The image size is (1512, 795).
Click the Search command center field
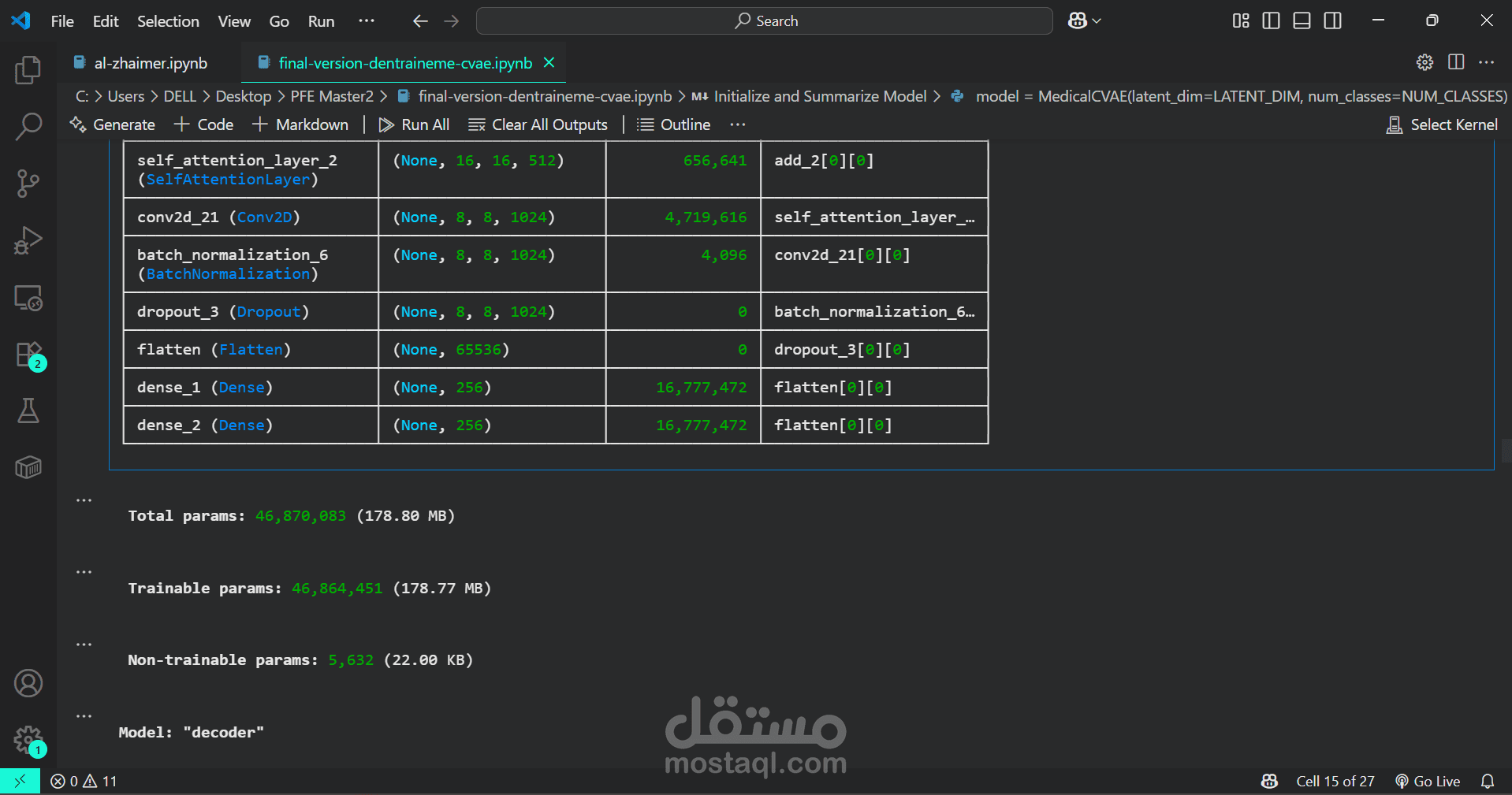point(765,21)
